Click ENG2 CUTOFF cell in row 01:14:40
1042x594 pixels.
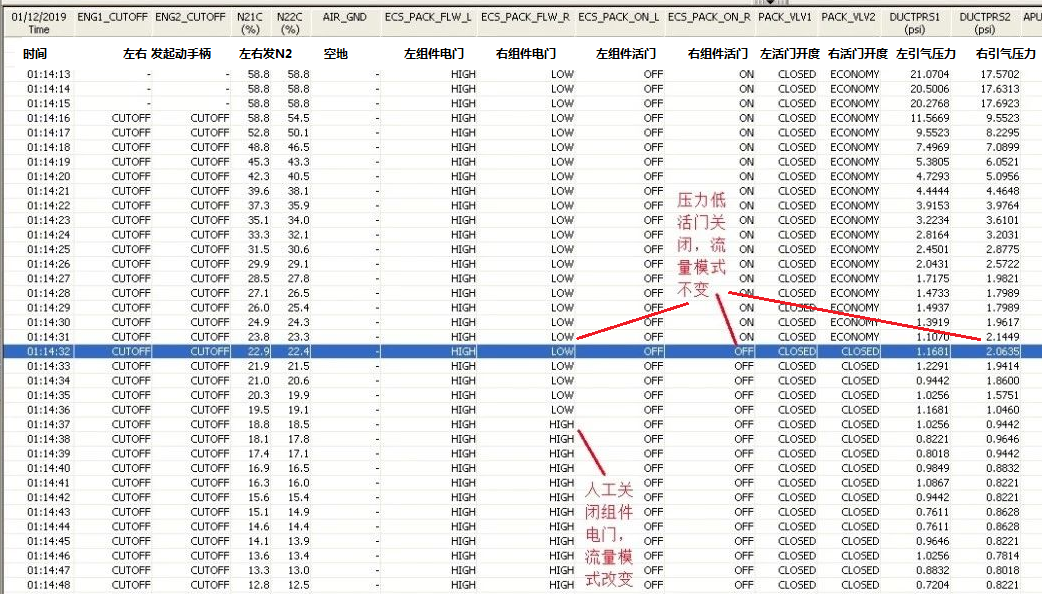209,468
